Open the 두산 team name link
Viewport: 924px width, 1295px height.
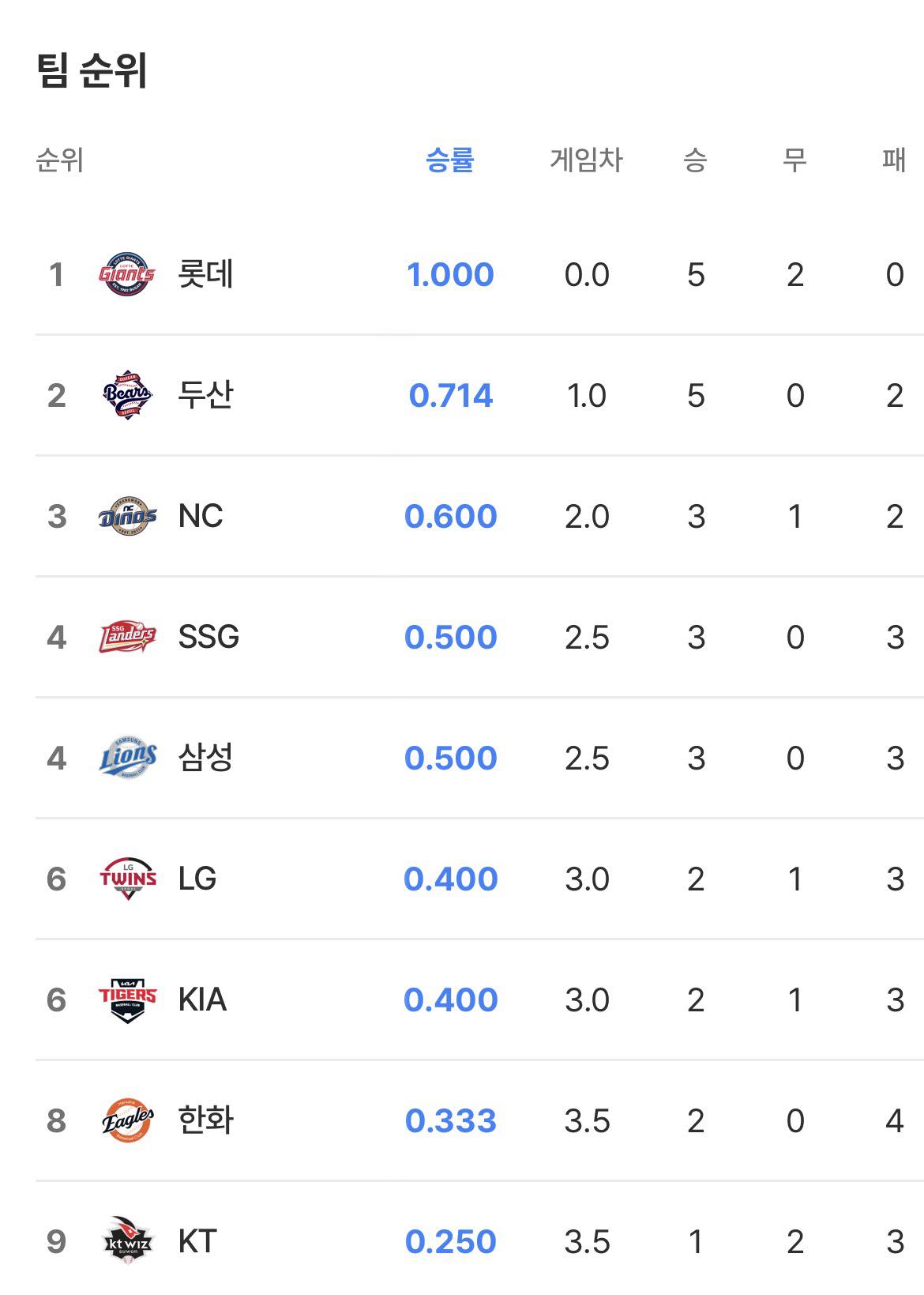click(x=205, y=394)
